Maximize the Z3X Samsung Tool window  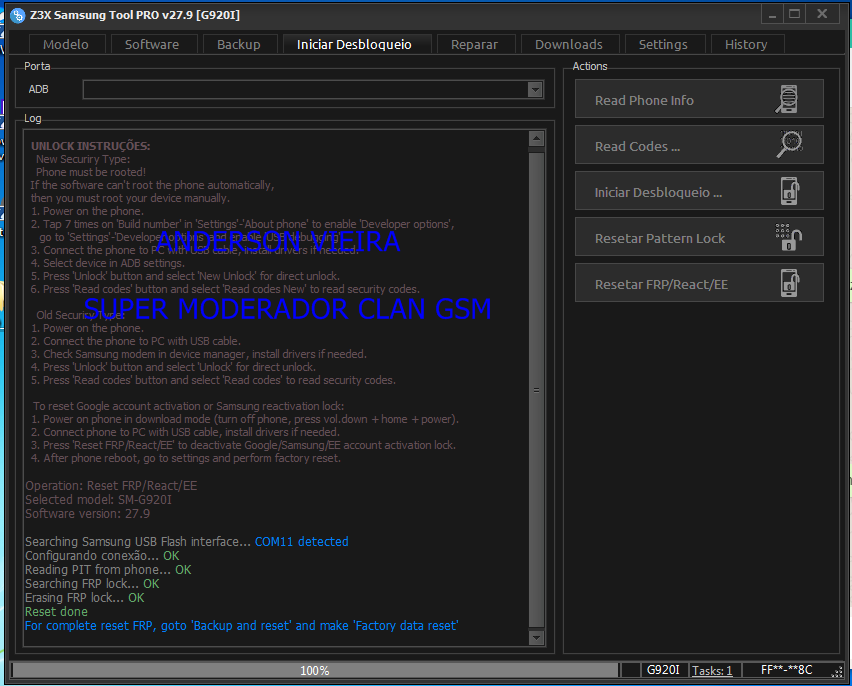pyautogui.click(x=794, y=15)
